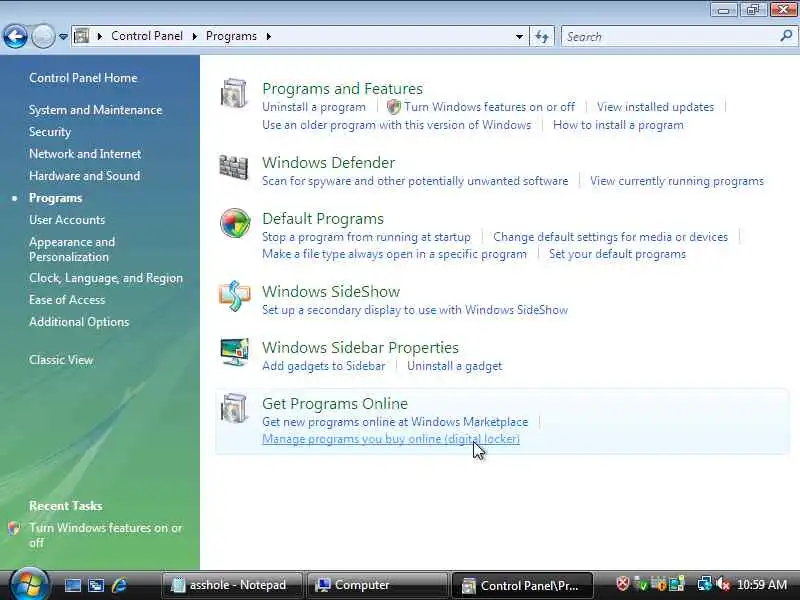
Task: Click Uninstall a gadget link
Action: coord(455,366)
